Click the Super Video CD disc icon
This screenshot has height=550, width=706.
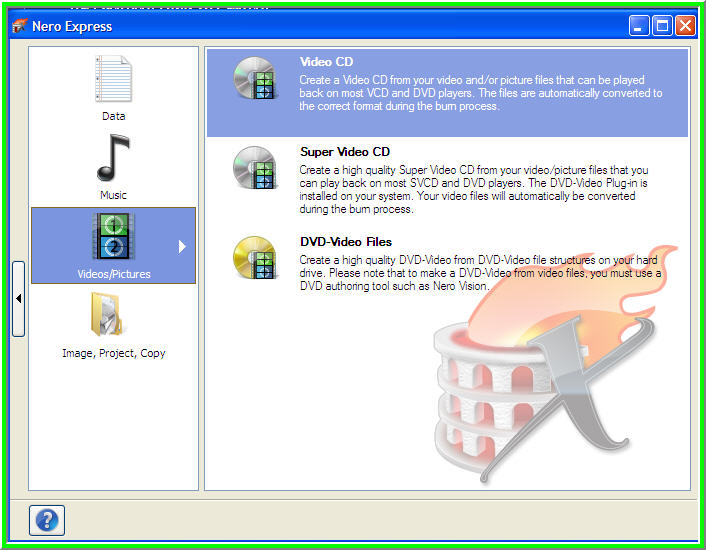pyautogui.click(x=254, y=167)
